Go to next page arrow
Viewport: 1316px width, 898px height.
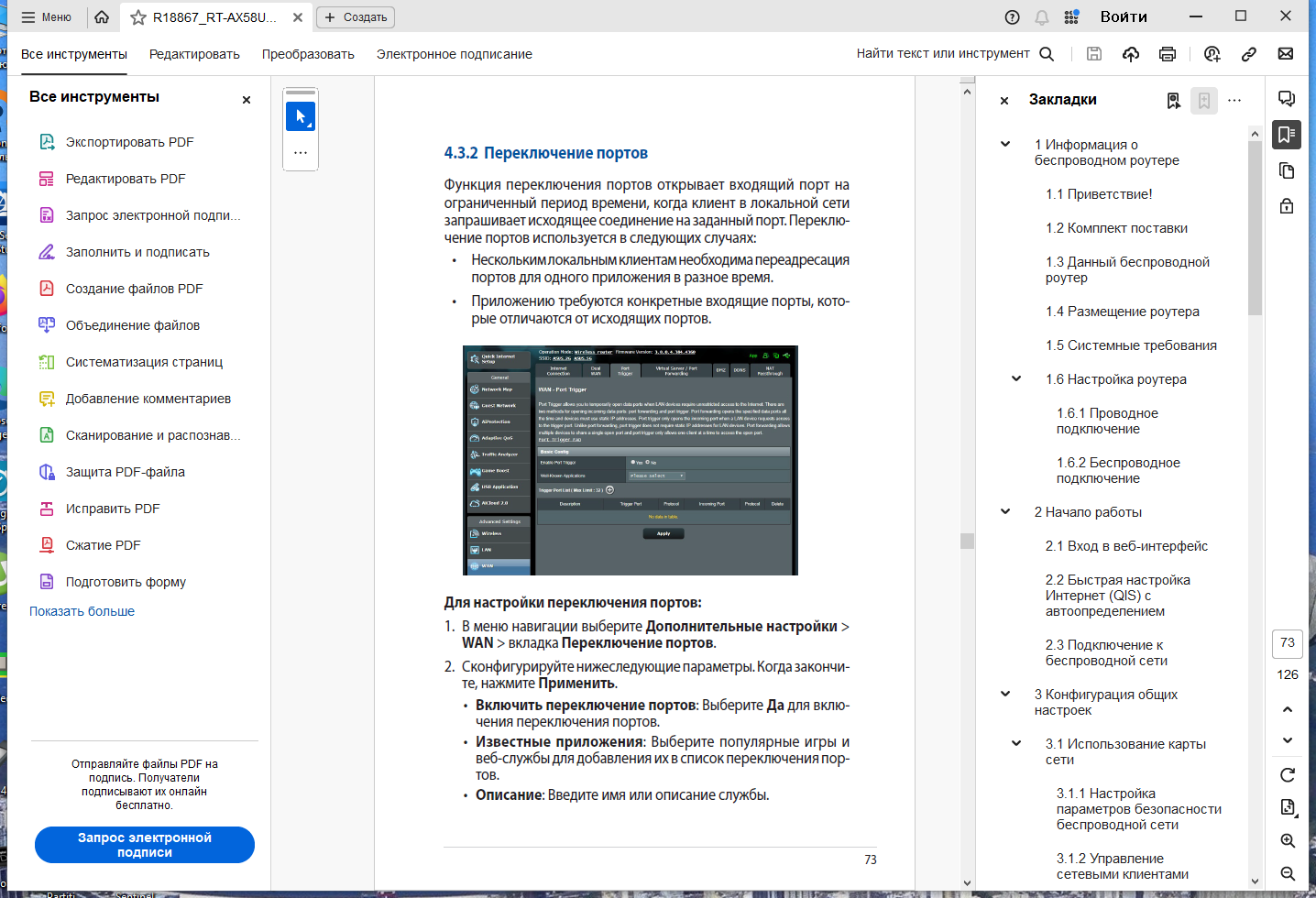[1288, 740]
